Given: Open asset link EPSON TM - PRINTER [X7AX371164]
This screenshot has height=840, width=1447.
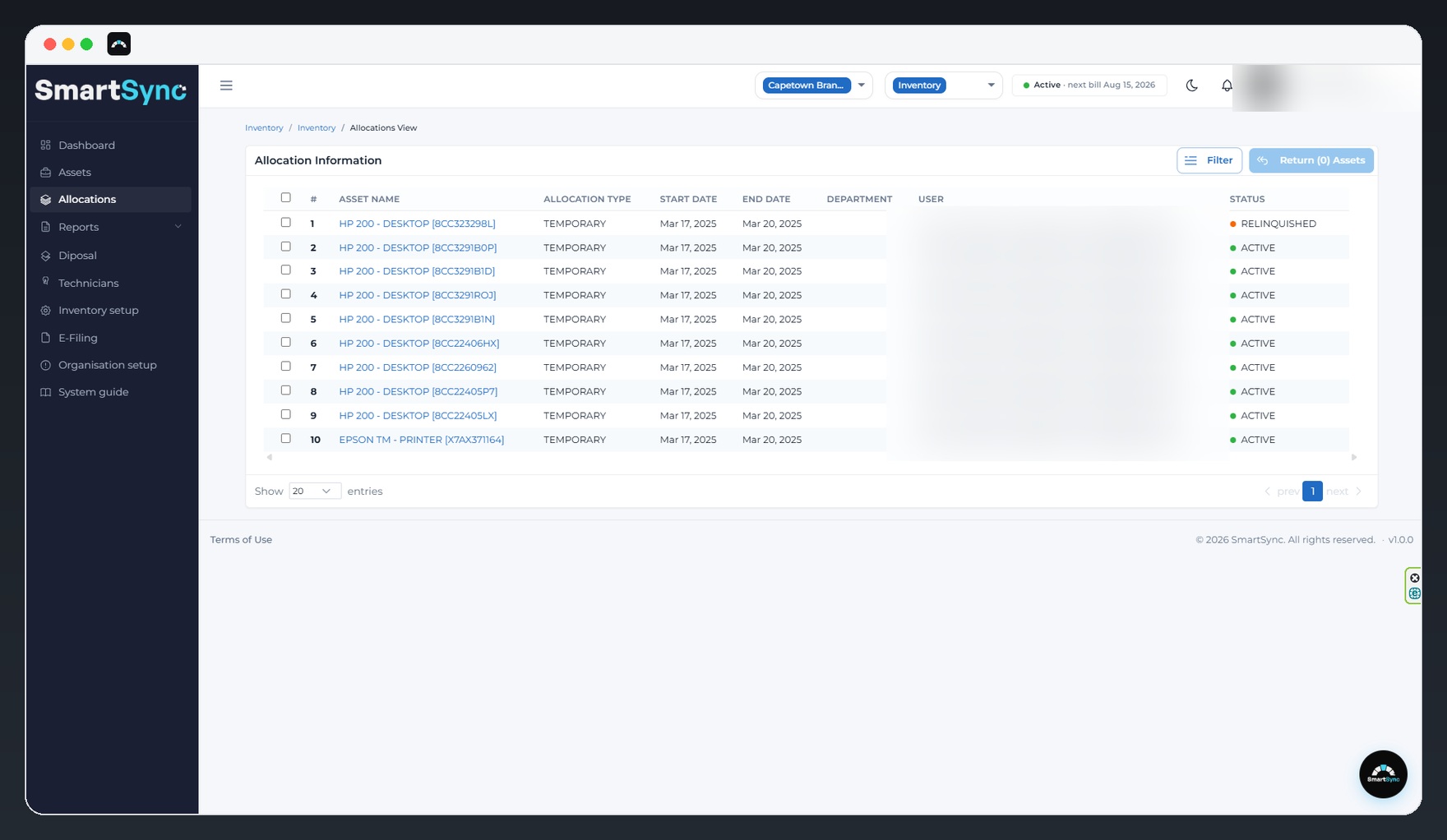Looking at the screenshot, I should 421,440.
